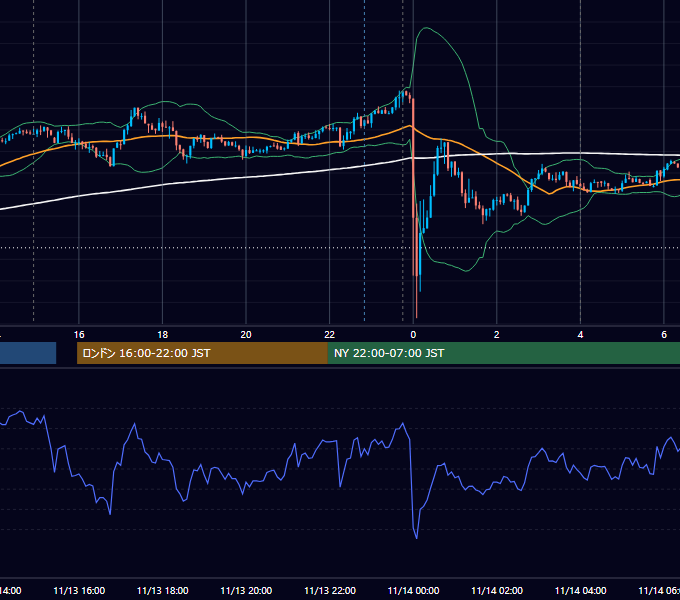Viewport: 680px width, 600px height.
Task: Click the 11/13 16:00 time axis label
Action: coord(79,590)
